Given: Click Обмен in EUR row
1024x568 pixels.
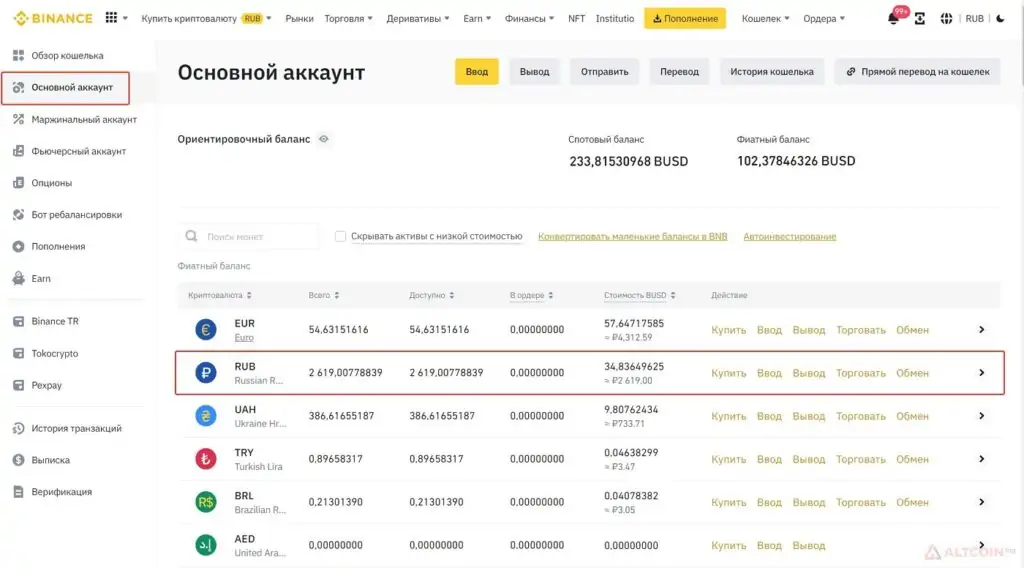Looking at the screenshot, I should click(x=912, y=330).
